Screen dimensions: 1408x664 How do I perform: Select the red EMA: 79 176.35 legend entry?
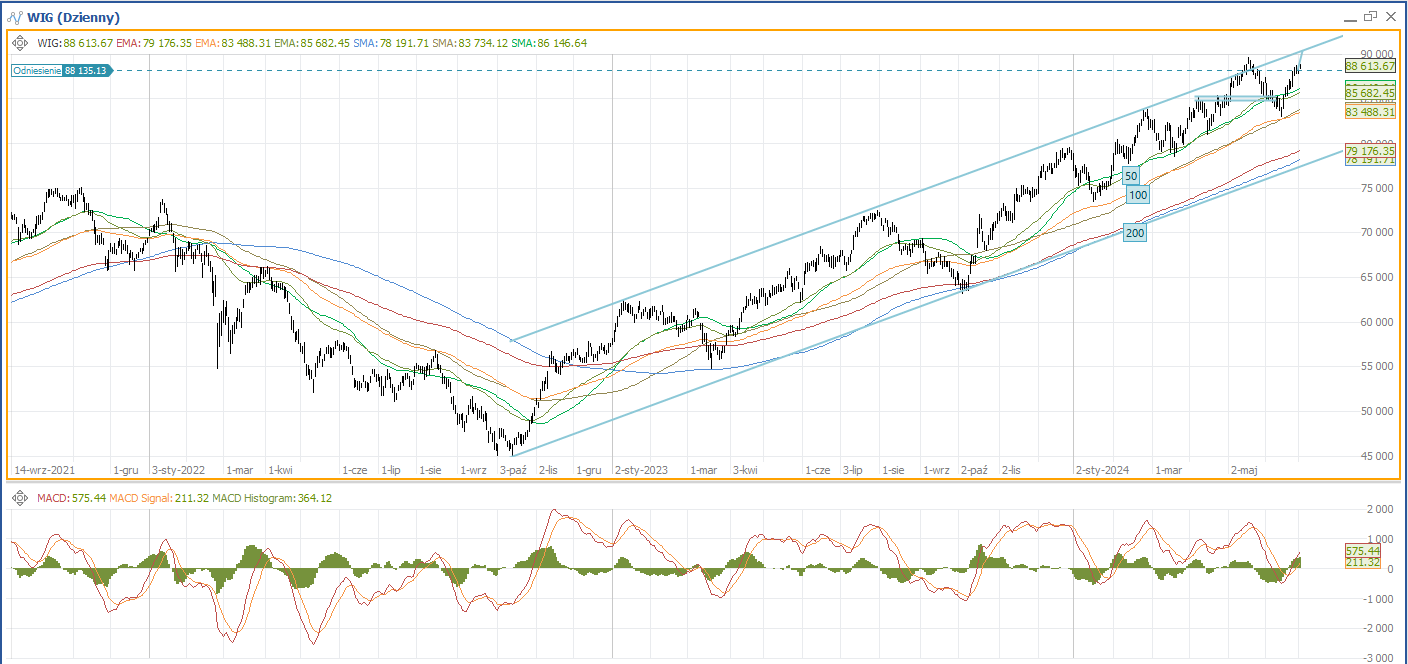(x=153, y=43)
